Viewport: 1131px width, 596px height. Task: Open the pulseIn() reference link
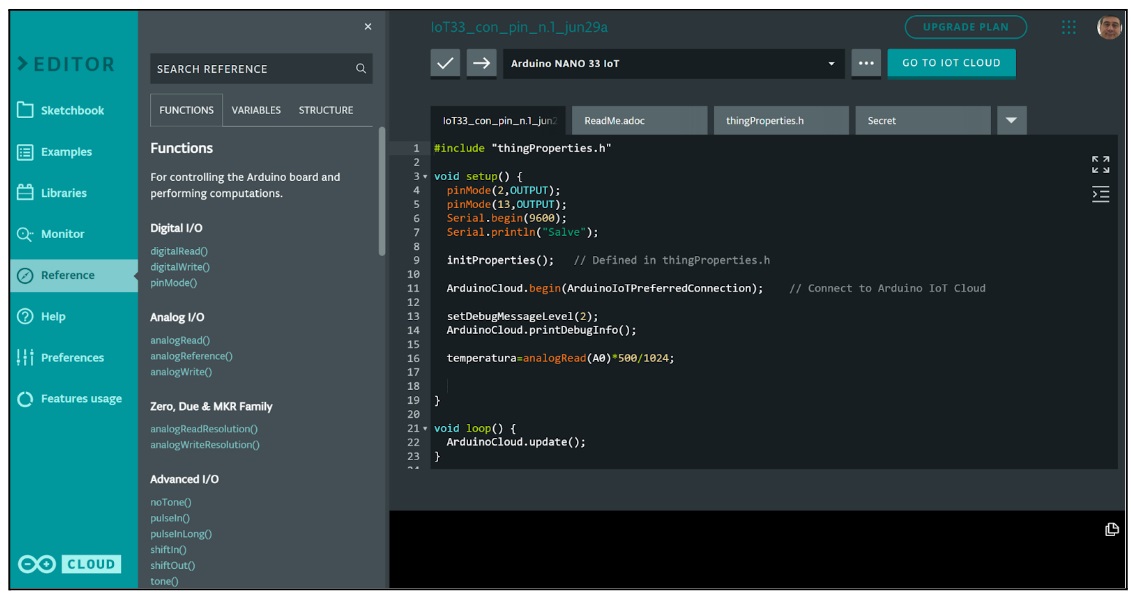170,518
